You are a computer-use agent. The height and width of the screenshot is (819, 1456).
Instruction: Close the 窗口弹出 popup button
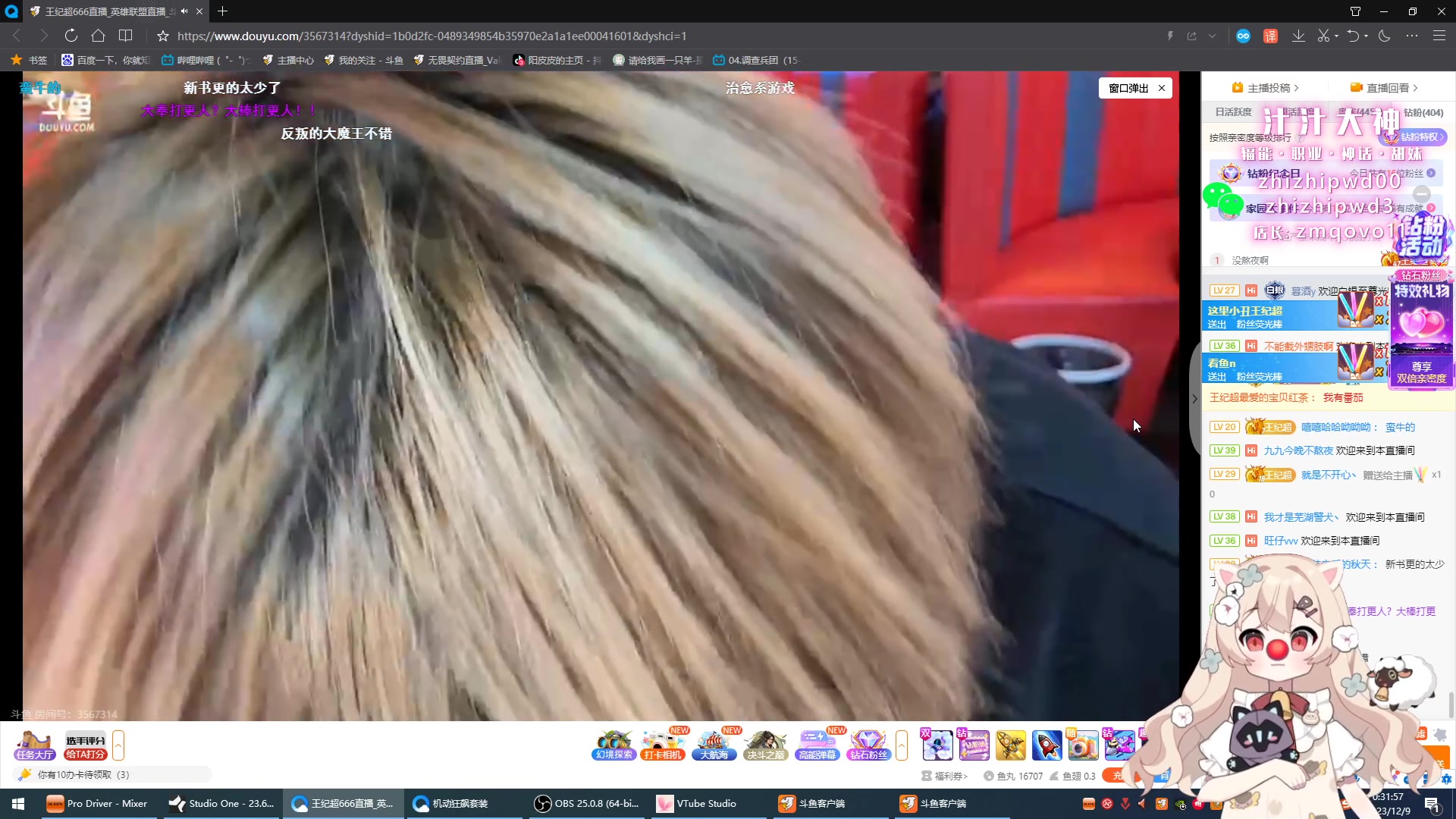[1162, 88]
